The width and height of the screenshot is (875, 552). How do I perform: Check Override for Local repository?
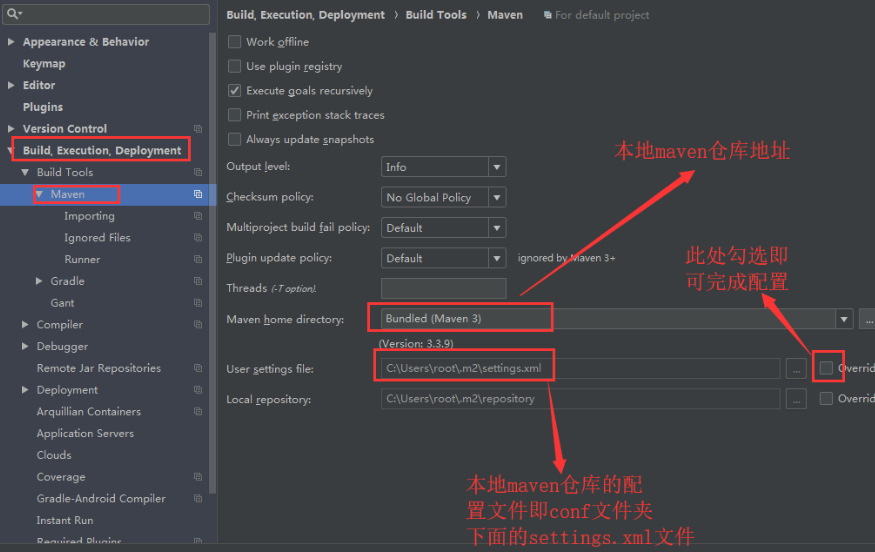click(826, 399)
